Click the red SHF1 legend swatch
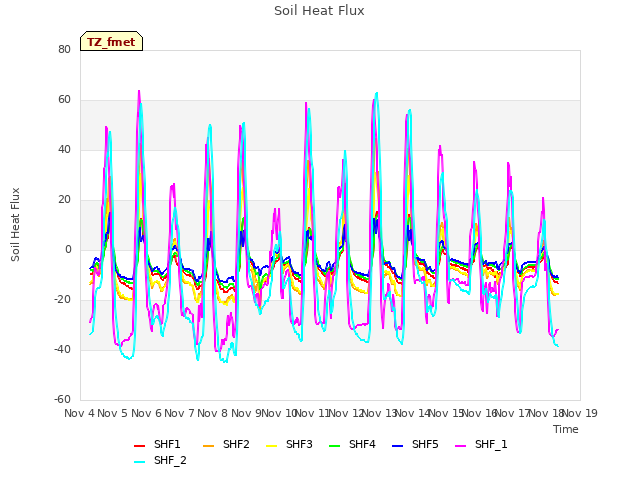Screen dimensions: 640x480 pyautogui.click(x=140, y=446)
